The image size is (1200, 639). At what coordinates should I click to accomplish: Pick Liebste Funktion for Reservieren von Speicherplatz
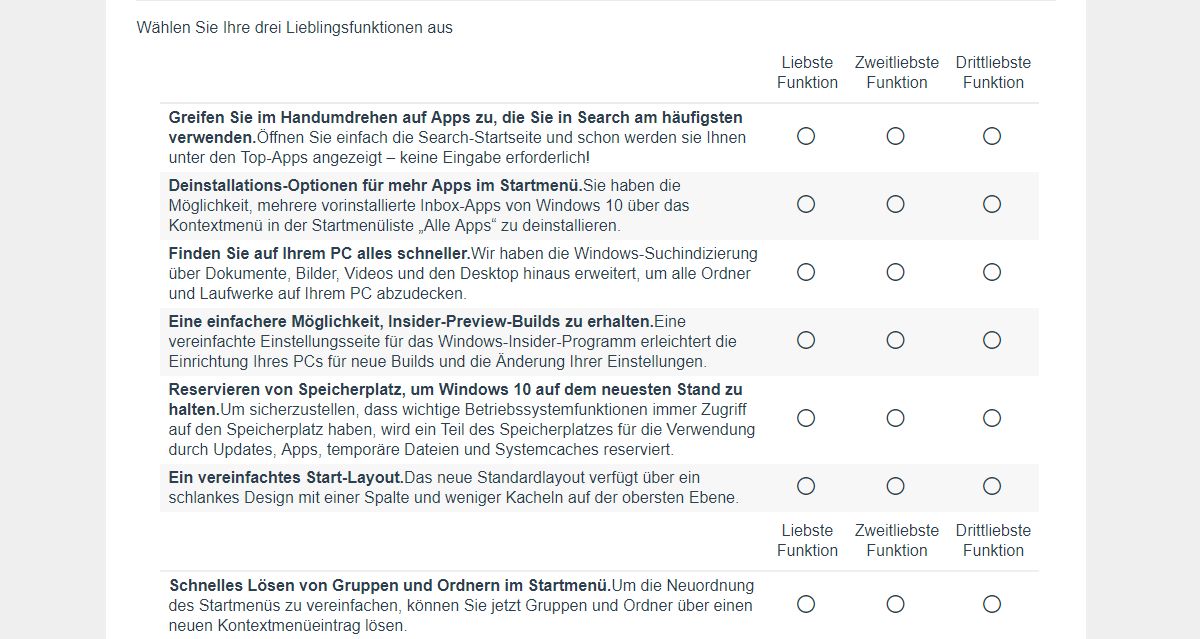coord(806,418)
